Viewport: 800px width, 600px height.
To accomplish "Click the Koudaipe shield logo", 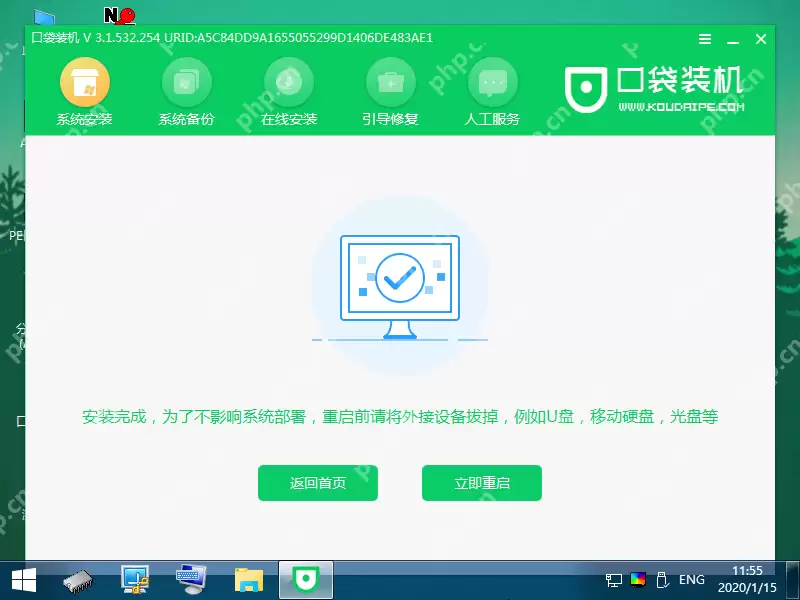I will [x=588, y=88].
